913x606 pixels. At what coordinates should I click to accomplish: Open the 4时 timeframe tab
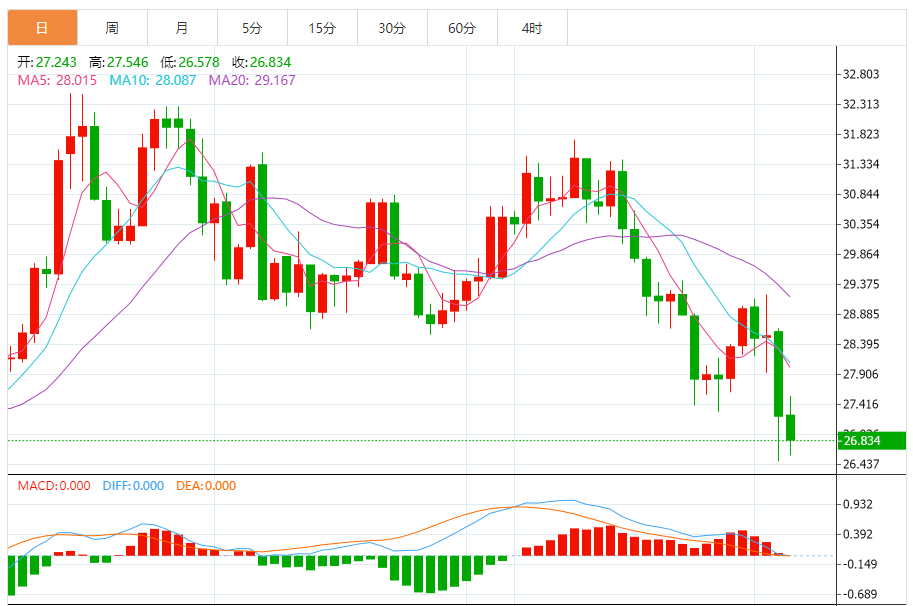coord(532,27)
